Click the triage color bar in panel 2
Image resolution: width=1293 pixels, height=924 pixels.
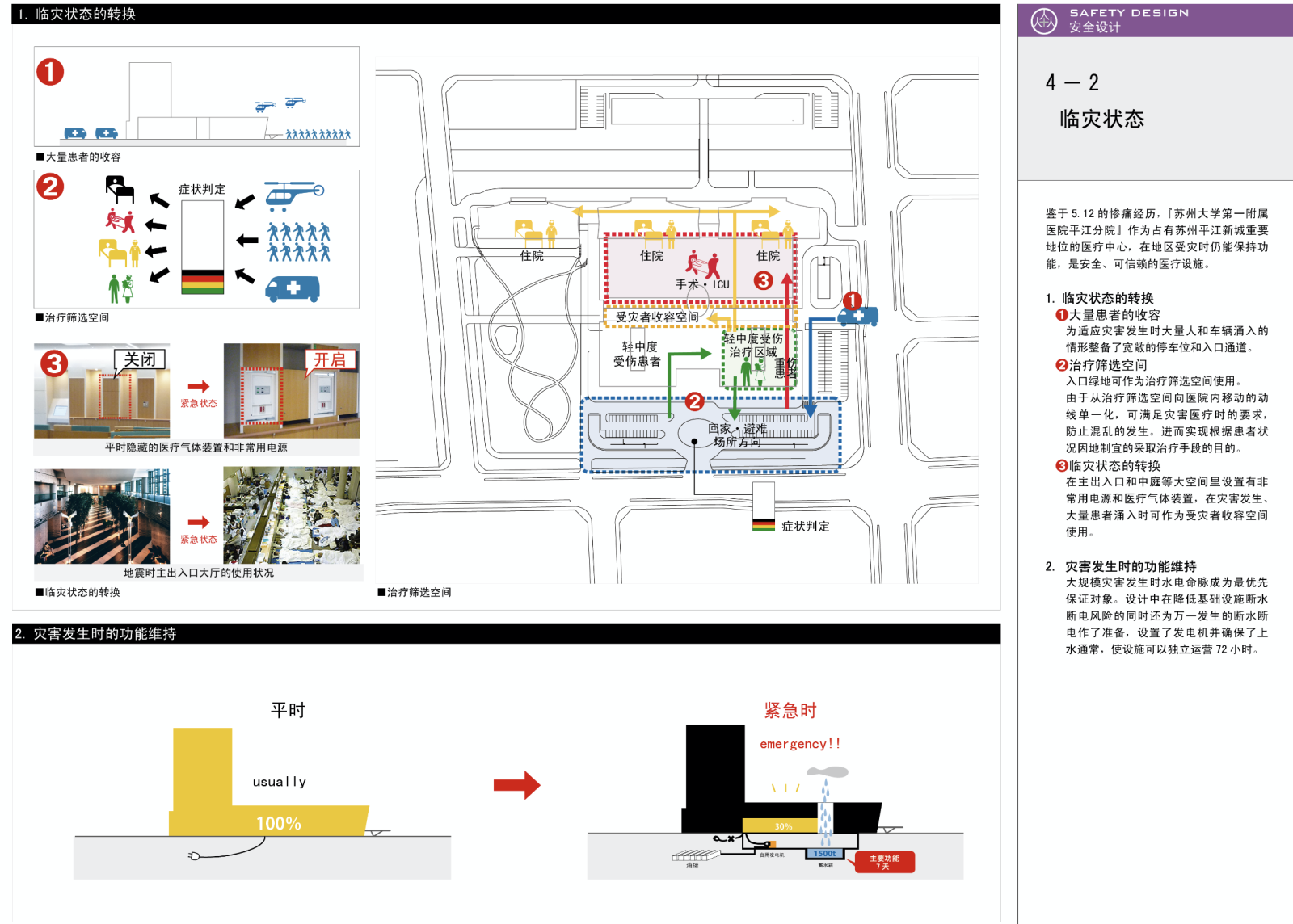click(x=203, y=247)
